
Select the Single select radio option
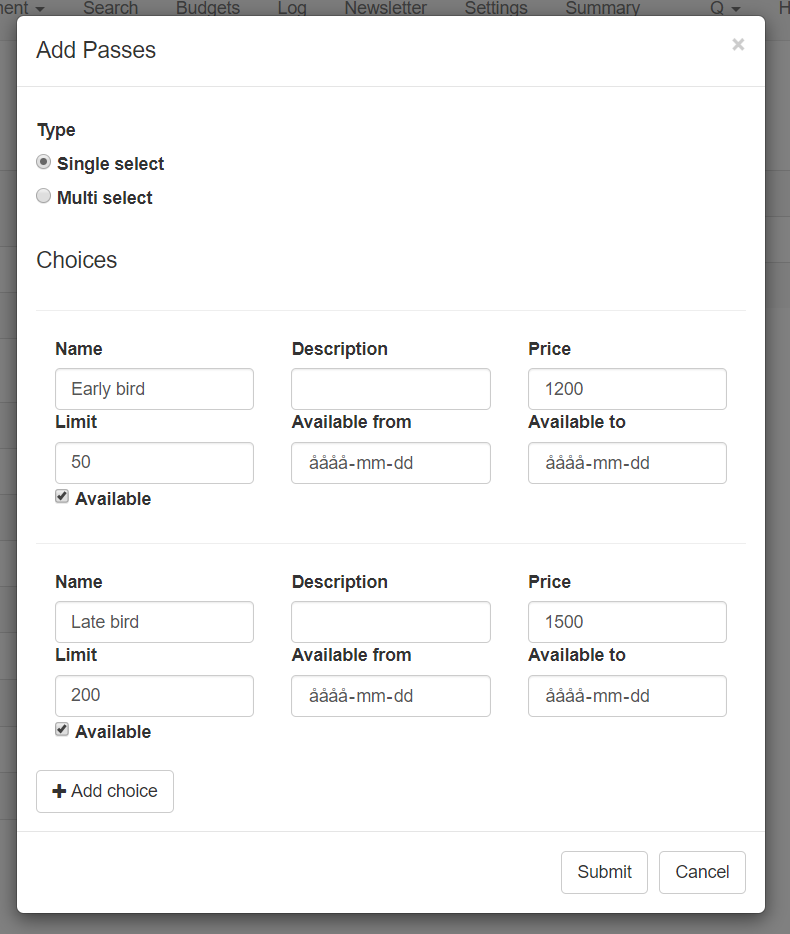pos(44,162)
